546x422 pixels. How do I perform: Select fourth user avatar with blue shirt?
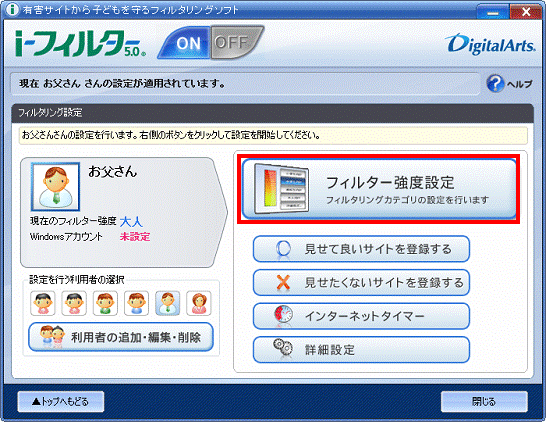pos(136,303)
